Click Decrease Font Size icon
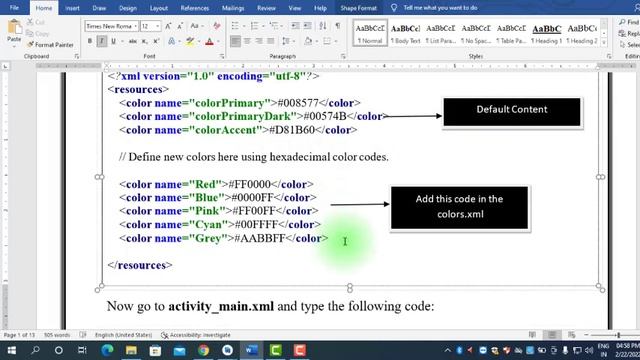This screenshot has height=360, width=640. click(x=180, y=26)
